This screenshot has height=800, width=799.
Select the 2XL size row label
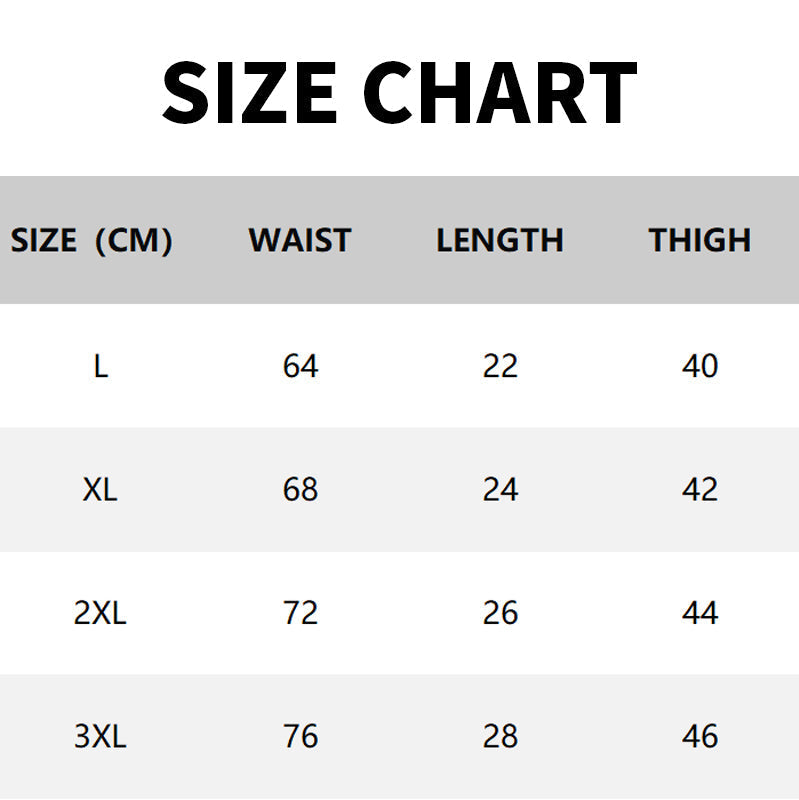click(x=100, y=613)
